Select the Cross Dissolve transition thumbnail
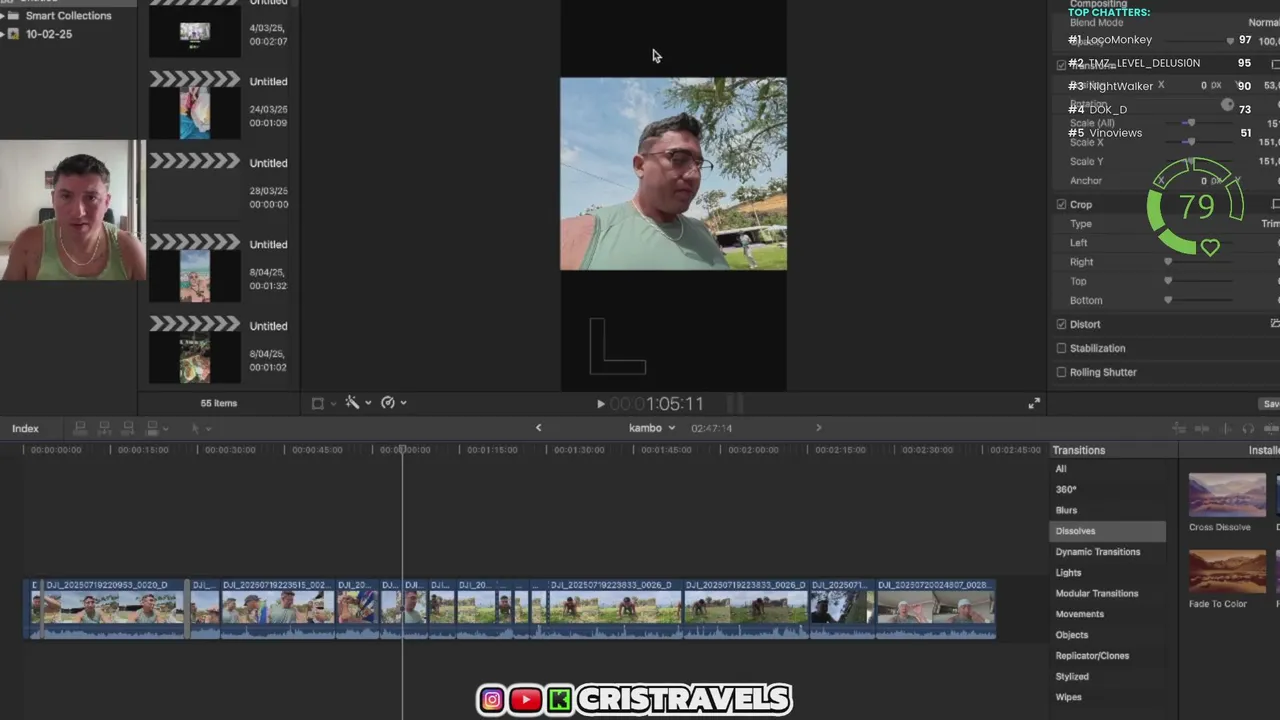 click(x=1227, y=495)
